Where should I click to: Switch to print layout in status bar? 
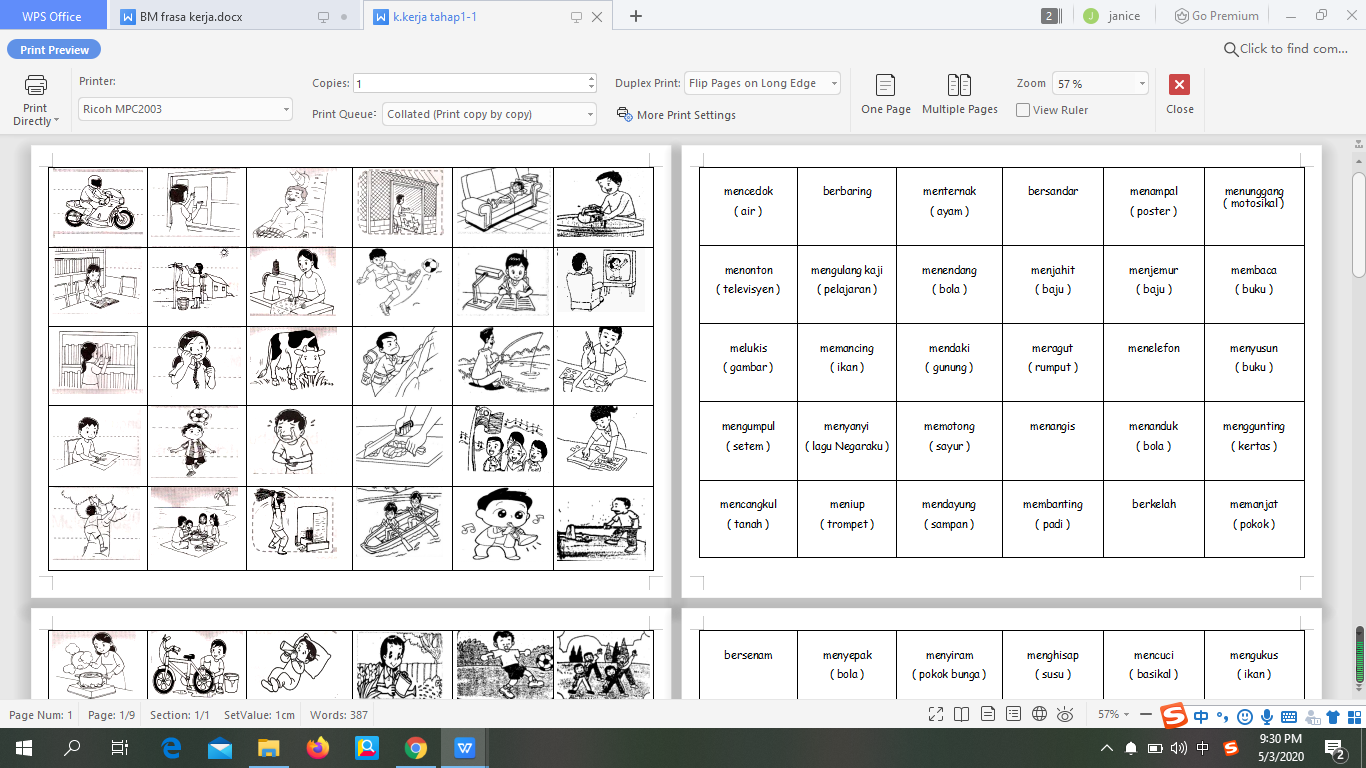pos(988,714)
